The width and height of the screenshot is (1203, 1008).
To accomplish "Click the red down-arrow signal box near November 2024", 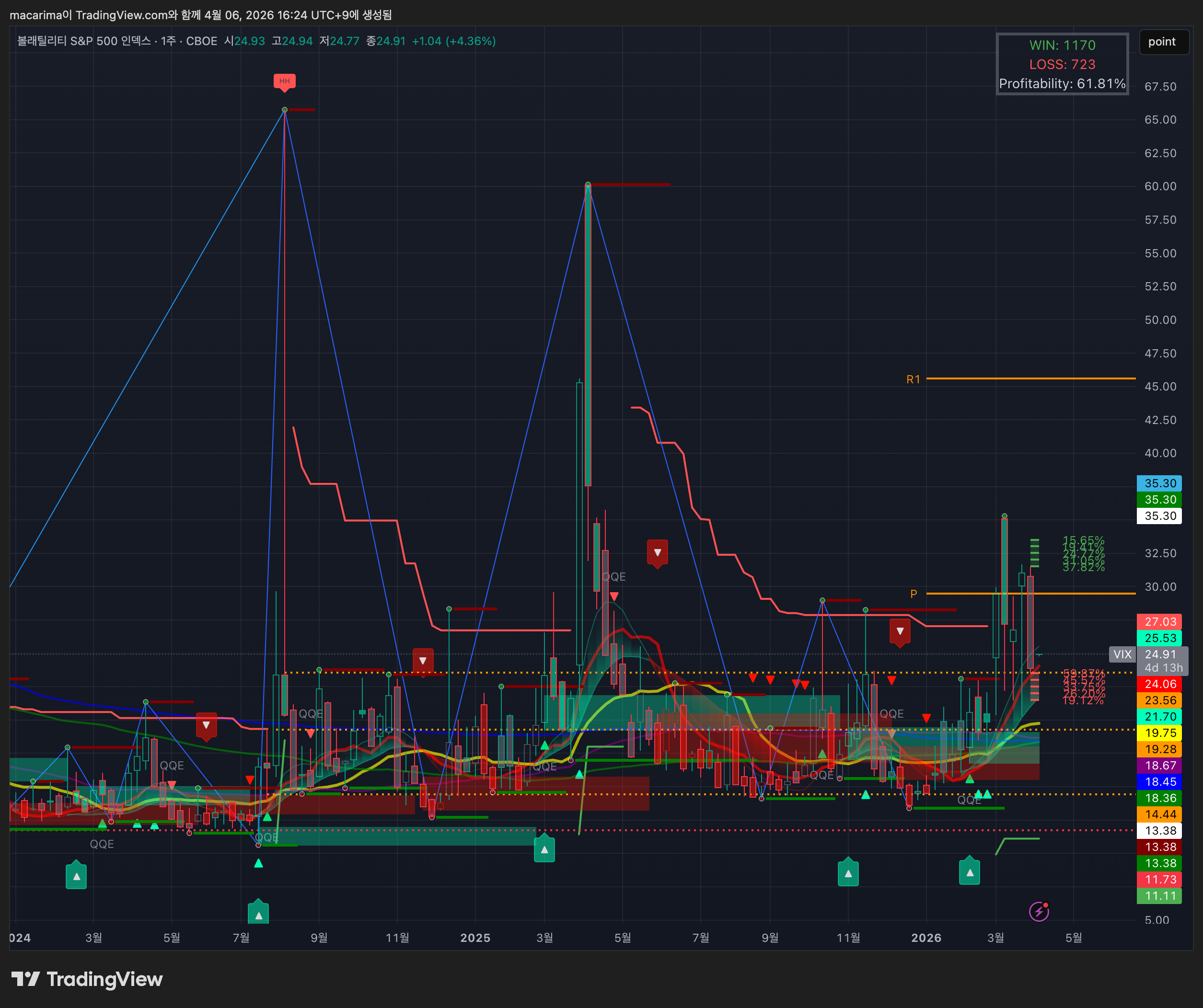I will (423, 662).
